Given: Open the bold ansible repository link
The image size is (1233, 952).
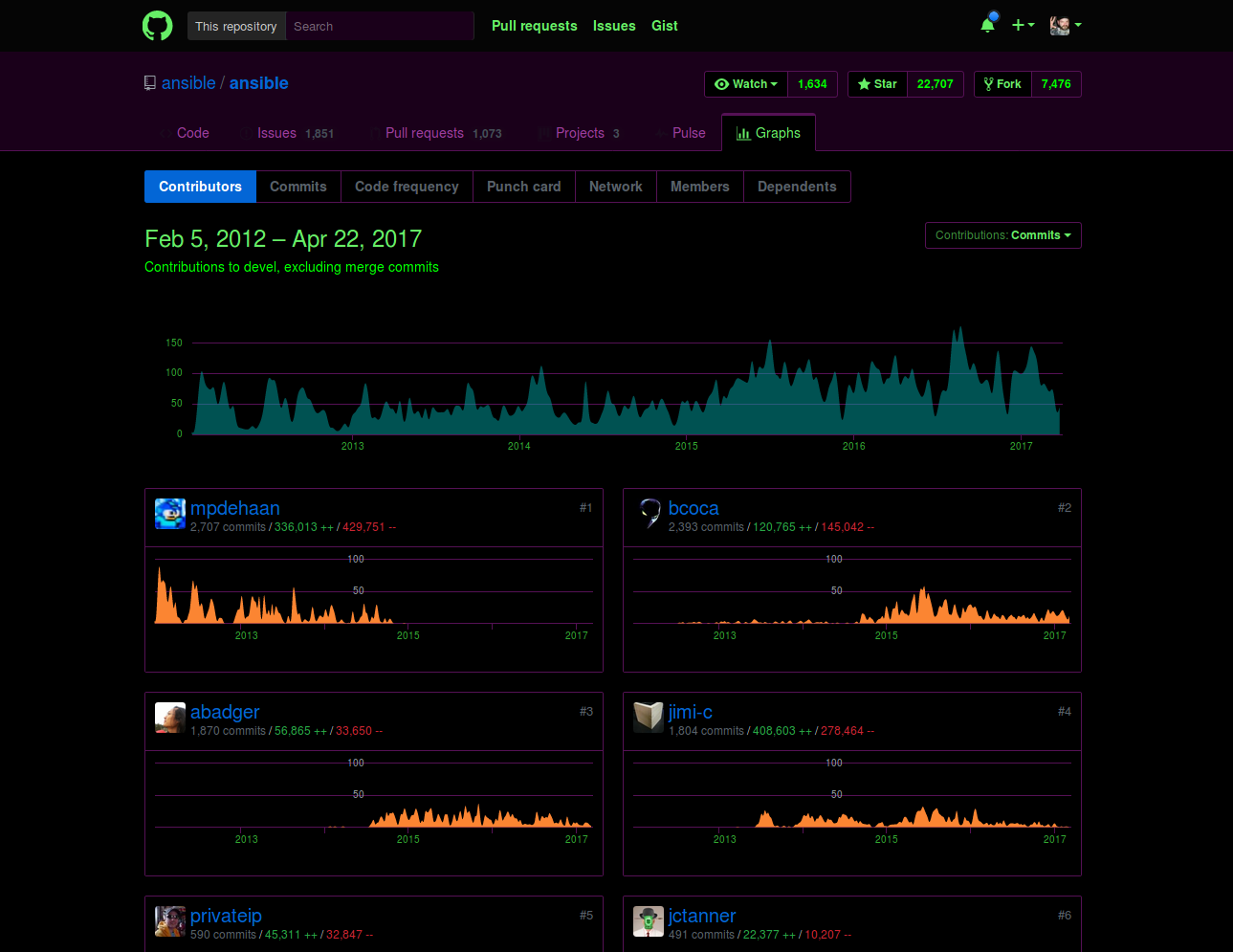Looking at the screenshot, I should (x=259, y=83).
